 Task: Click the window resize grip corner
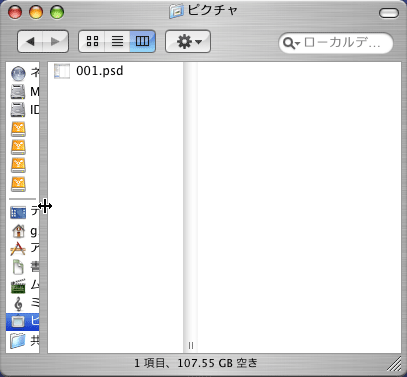pyautogui.click(x=395, y=364)
